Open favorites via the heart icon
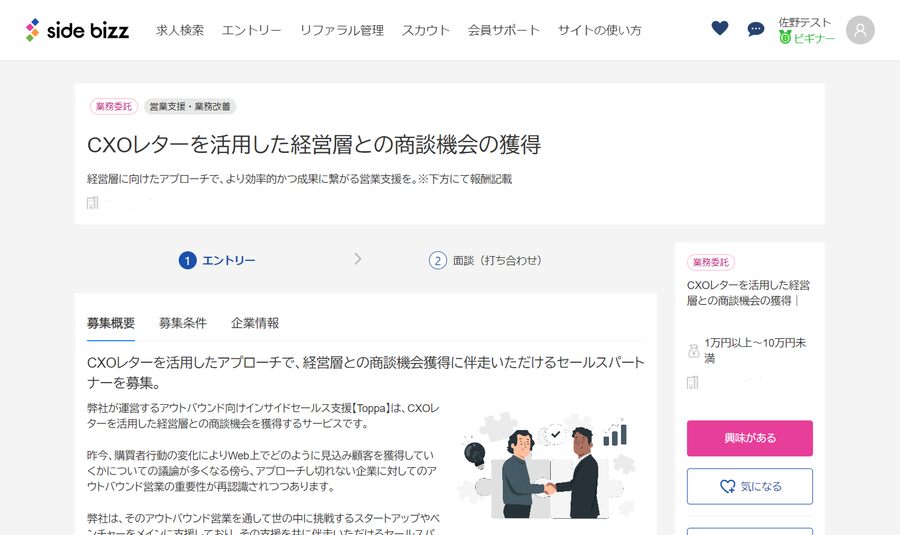 point(719,28)
